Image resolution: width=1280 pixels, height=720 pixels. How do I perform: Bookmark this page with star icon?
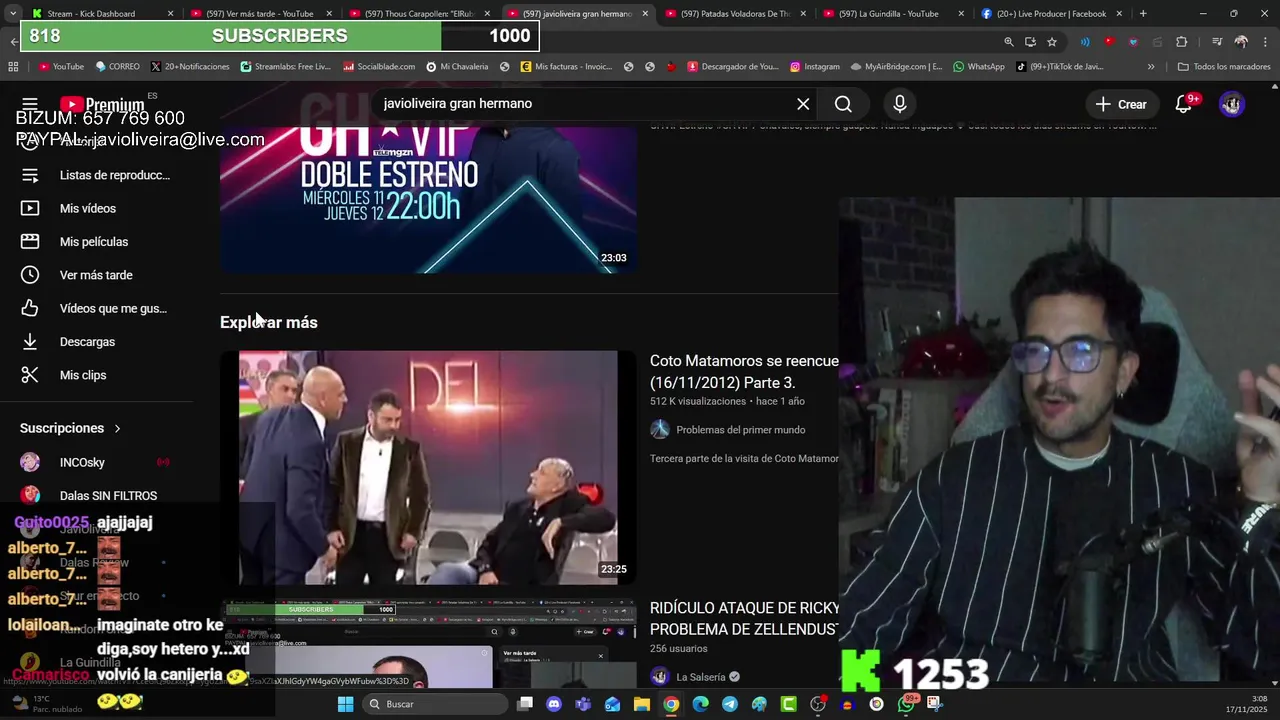click(x=1052, y=41)
